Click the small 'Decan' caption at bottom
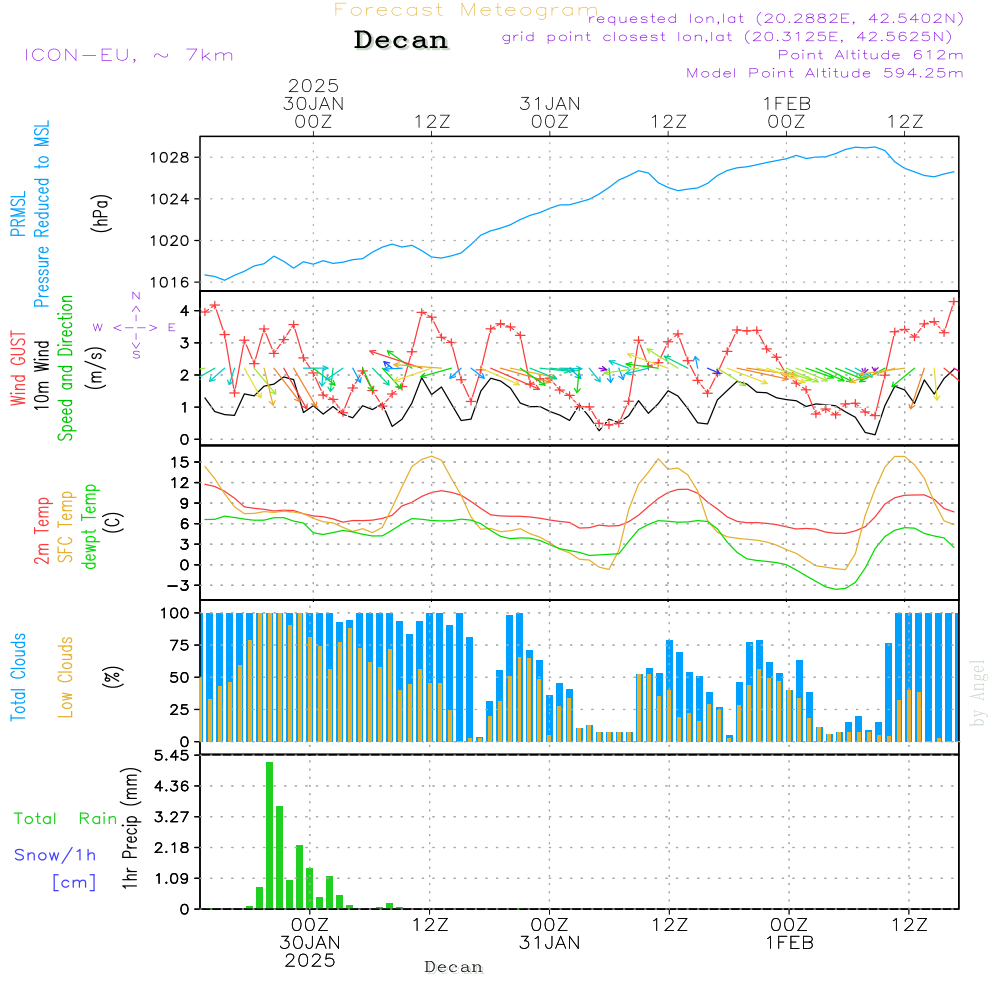 tap(453, 967)
